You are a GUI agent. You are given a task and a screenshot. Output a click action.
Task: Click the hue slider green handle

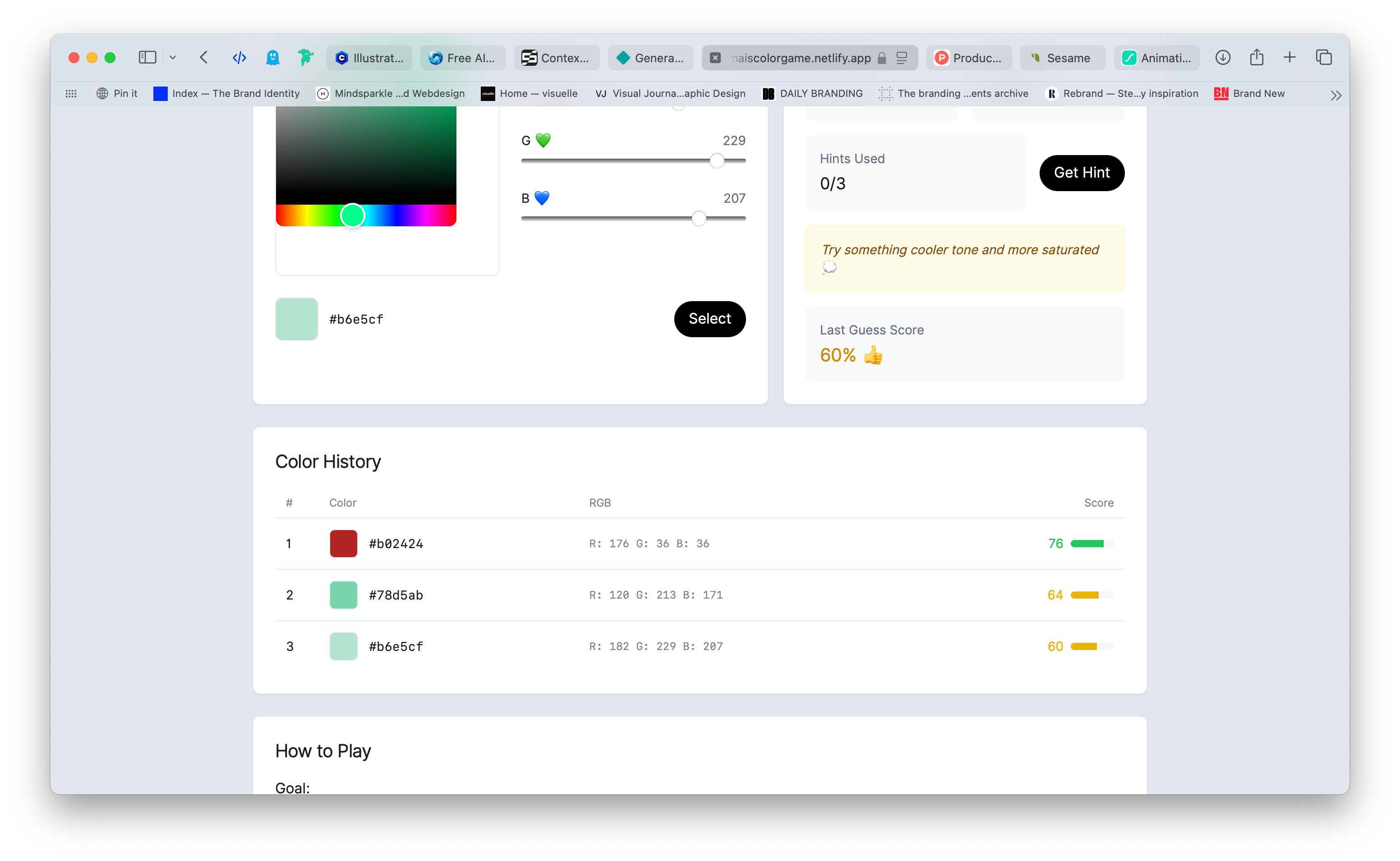pos(353,215)
